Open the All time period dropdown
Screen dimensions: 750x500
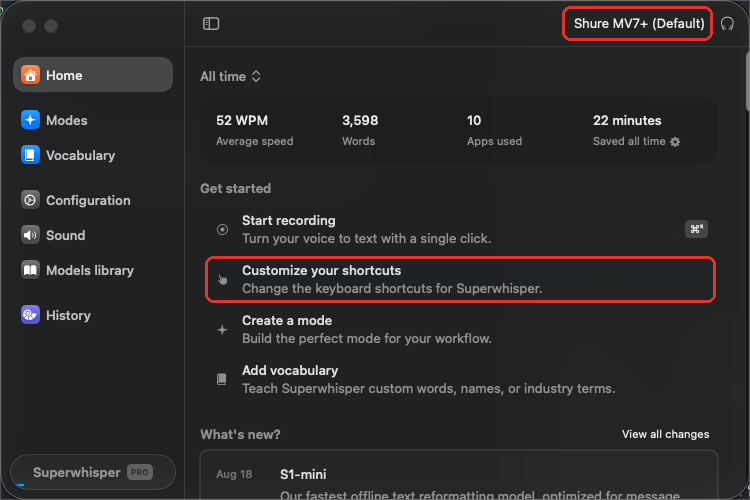click(231, 77)
